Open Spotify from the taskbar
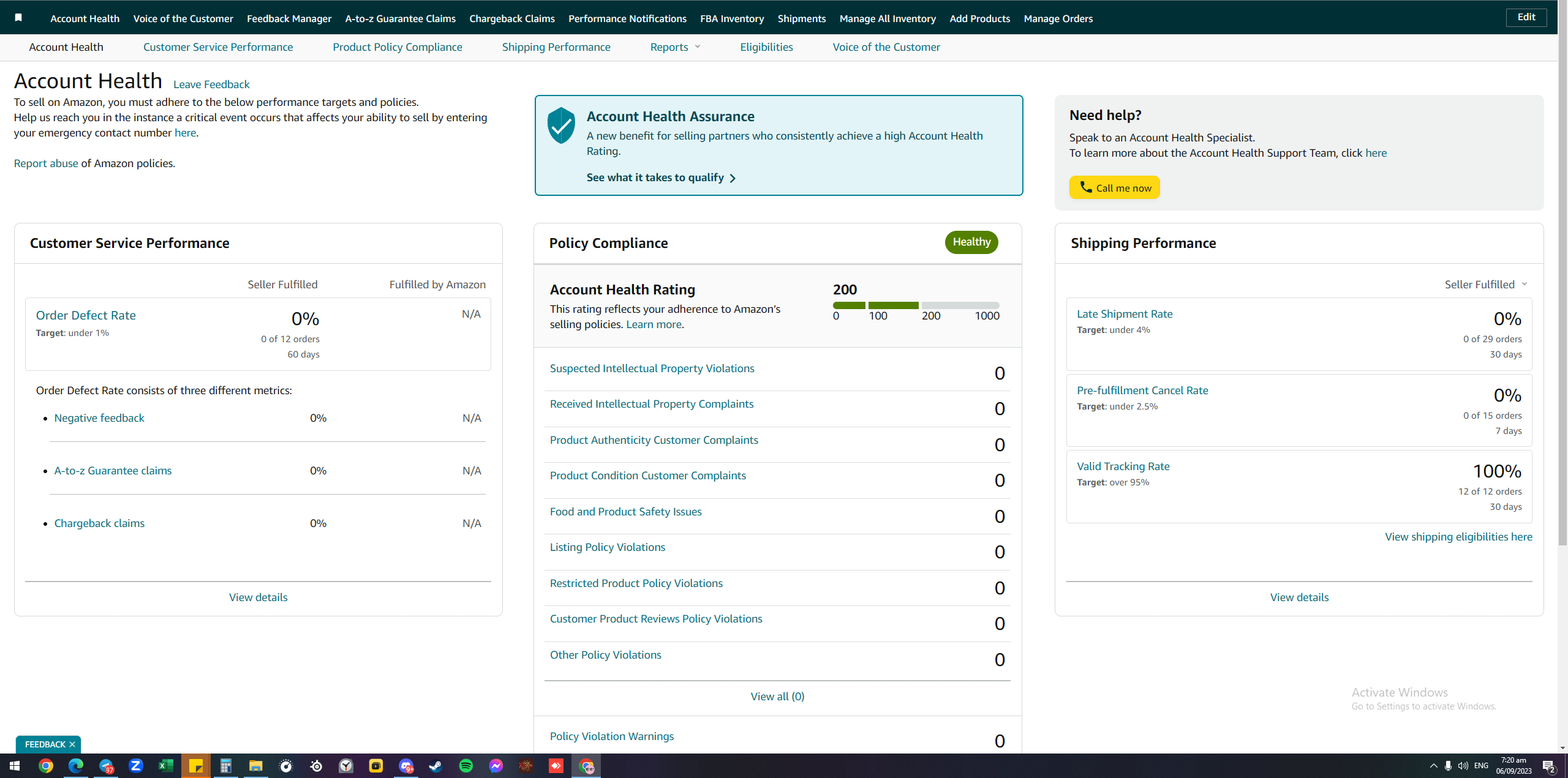1568x778 pixels. click(x=466, y=766)
